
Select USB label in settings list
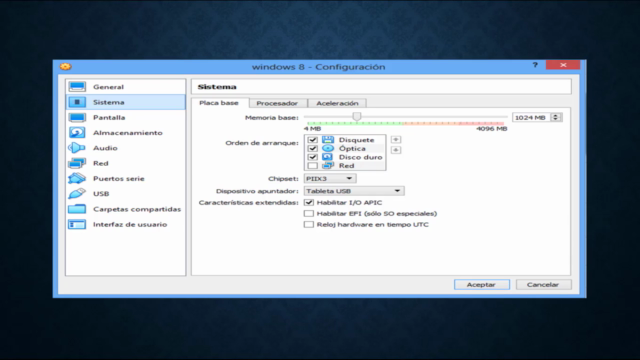click(101, 194)
